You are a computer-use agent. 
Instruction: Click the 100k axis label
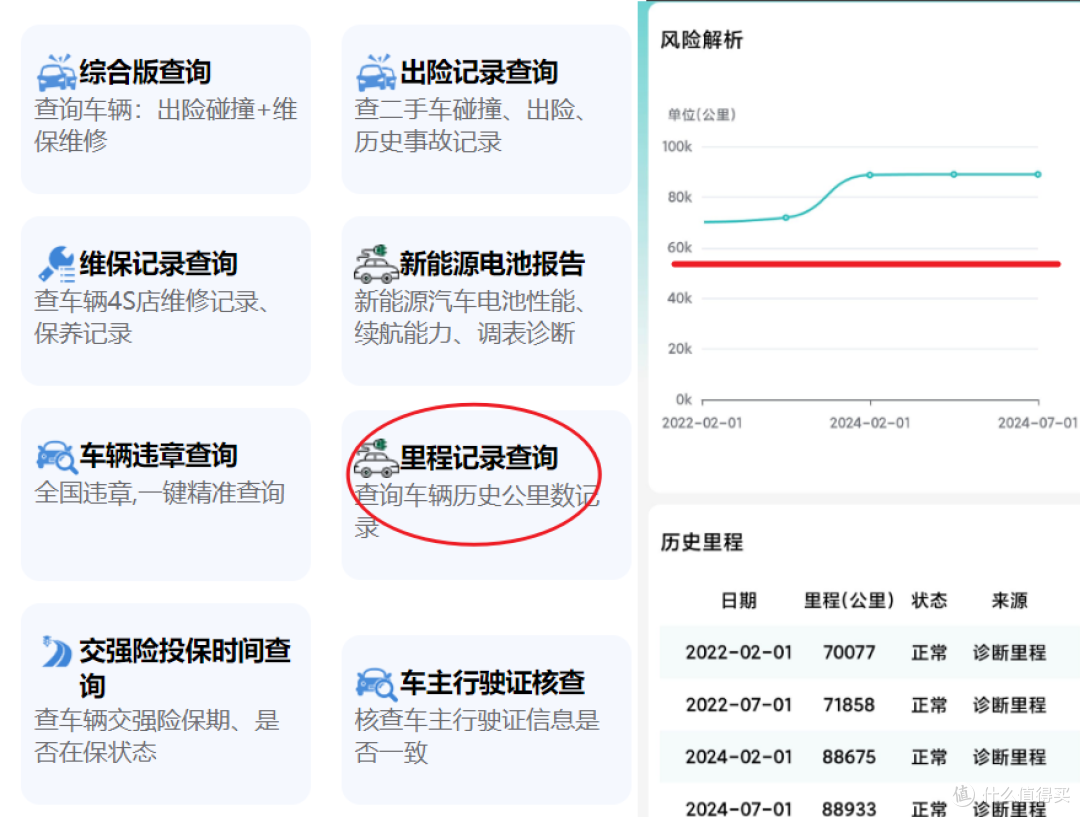[x=677, y=147]
